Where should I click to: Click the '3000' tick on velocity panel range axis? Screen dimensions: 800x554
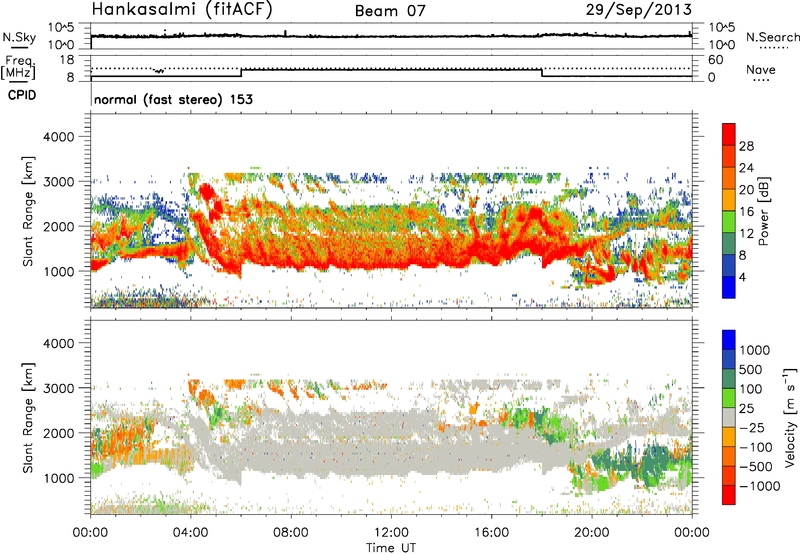pos(58,388)
